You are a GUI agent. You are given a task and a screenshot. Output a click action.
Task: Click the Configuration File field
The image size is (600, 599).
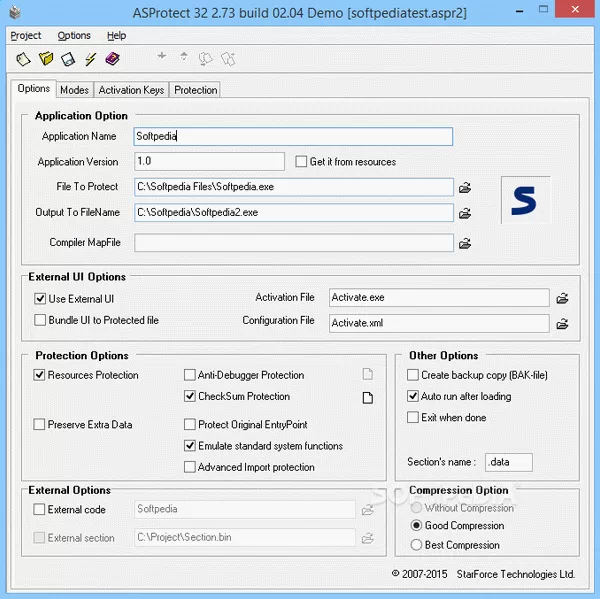coord(439,323)
